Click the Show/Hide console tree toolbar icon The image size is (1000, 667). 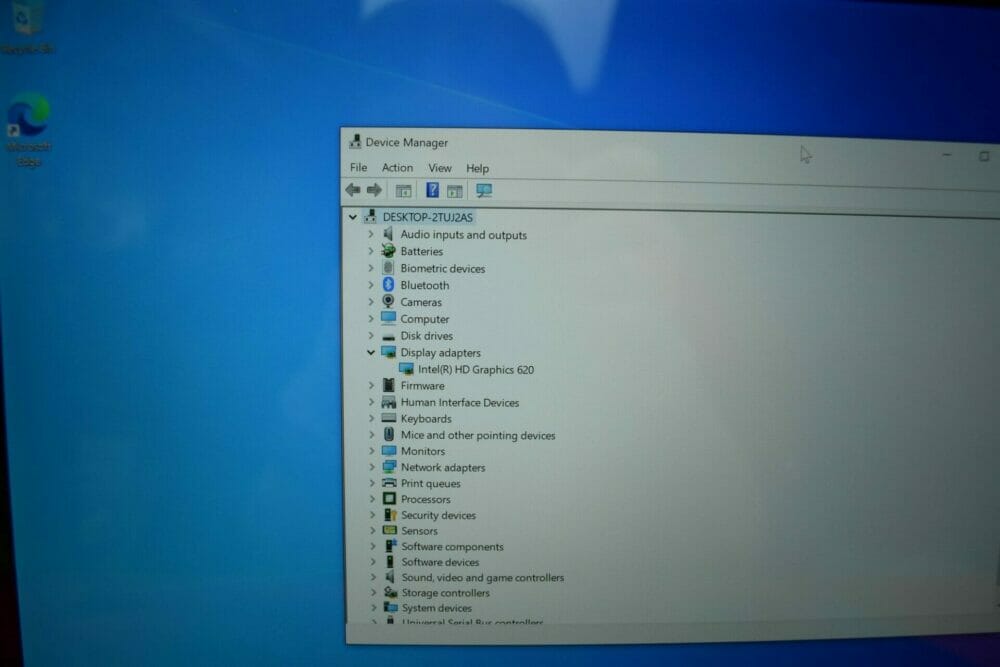(403, 190)
